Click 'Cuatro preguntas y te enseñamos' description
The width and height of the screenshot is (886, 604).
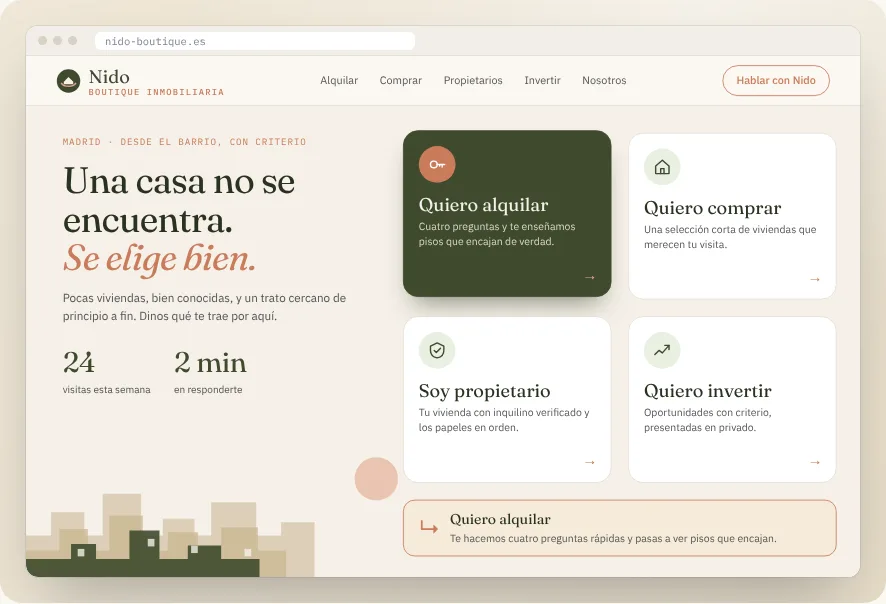coord(497,234)
